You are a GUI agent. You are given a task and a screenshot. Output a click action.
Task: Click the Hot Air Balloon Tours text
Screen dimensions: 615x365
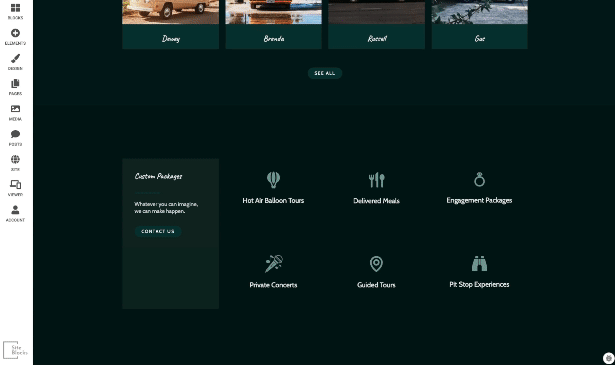[x=273, y=201]
